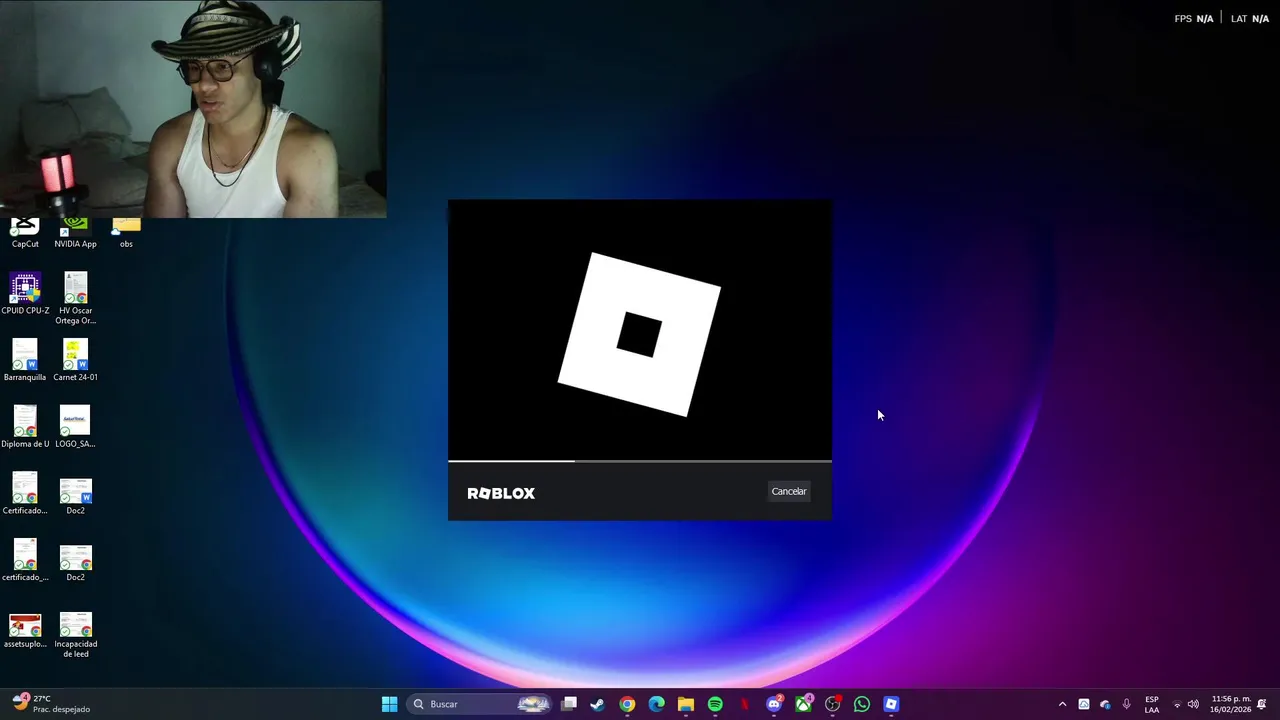The height and width of the screenshot is (720, 1280).
Task: Click the FPS N/A overlay text
Action: (x=1193, y=19)
